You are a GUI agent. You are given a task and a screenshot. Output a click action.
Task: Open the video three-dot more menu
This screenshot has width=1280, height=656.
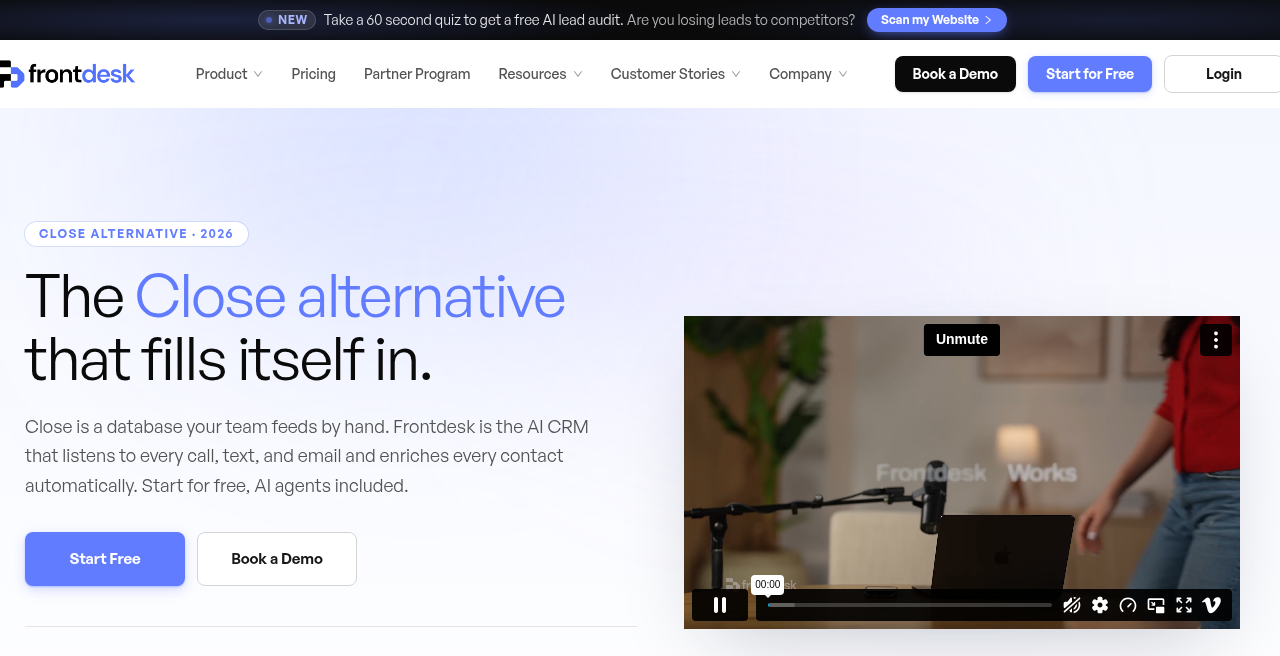pyautogui.click(x=1216, y=340)
